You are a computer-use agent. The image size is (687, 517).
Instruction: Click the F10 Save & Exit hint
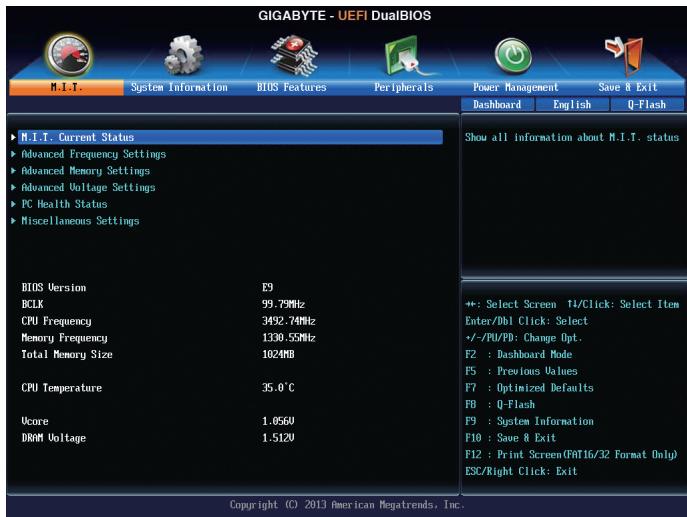pyautogui.click(x=510, y=438)
